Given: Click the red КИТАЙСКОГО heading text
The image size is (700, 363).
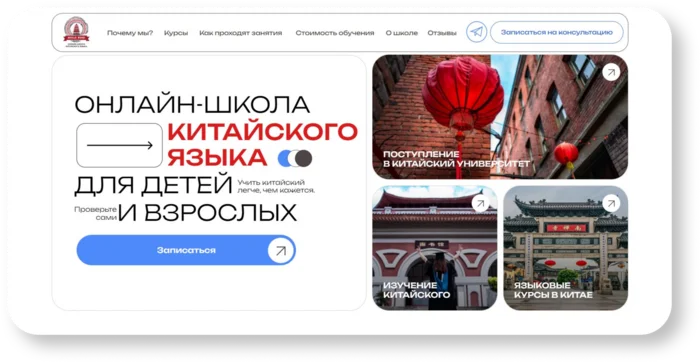Looking at the screenshot, I should coord(262,131).
